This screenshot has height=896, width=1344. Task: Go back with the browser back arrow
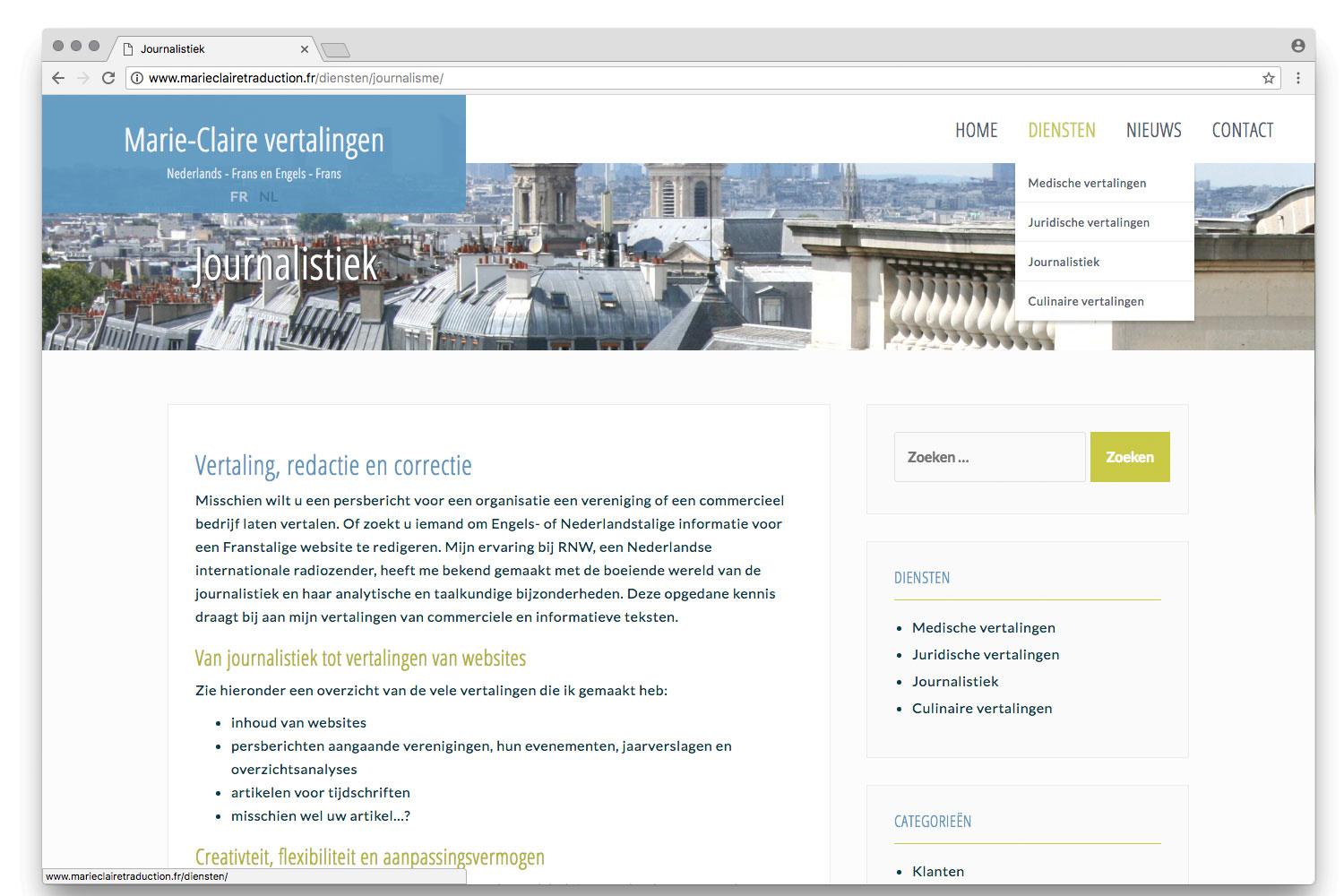point(58,78)
